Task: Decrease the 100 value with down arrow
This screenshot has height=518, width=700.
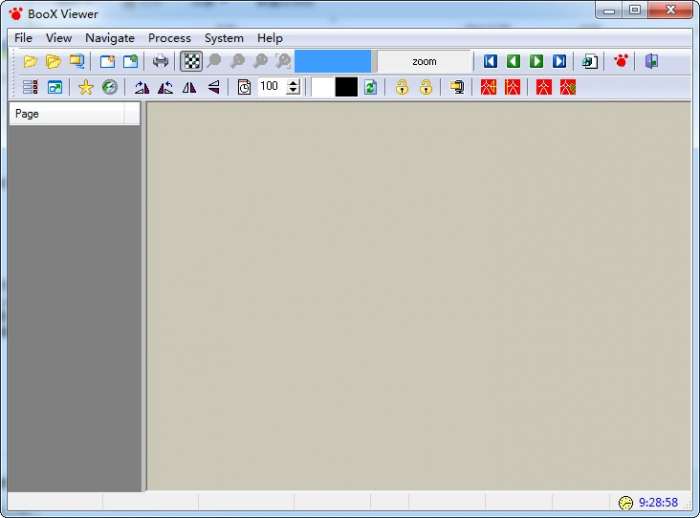Action: [x=293, y=91]
